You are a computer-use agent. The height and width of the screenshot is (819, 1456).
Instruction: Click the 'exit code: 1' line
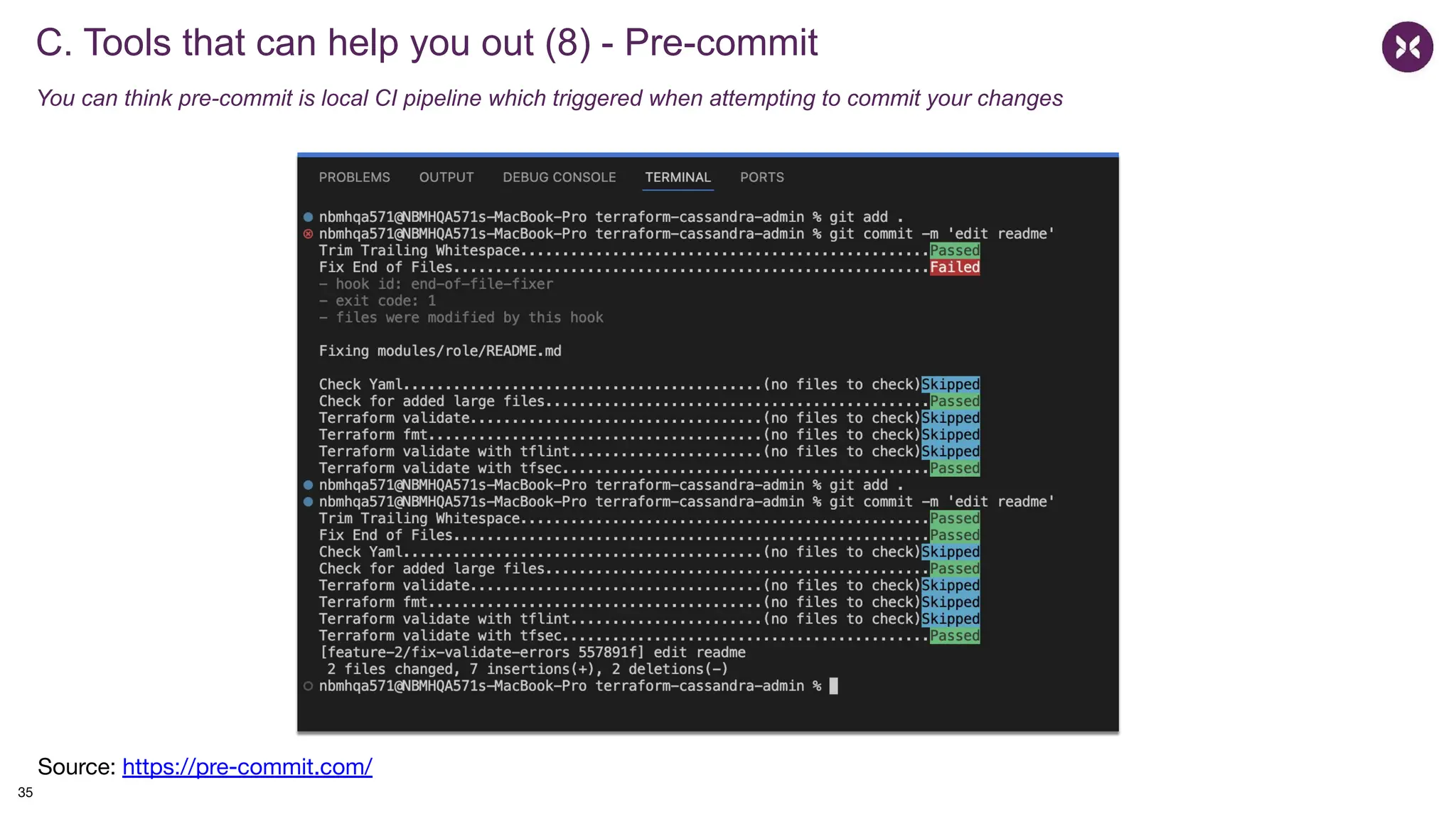pos(378,301)
